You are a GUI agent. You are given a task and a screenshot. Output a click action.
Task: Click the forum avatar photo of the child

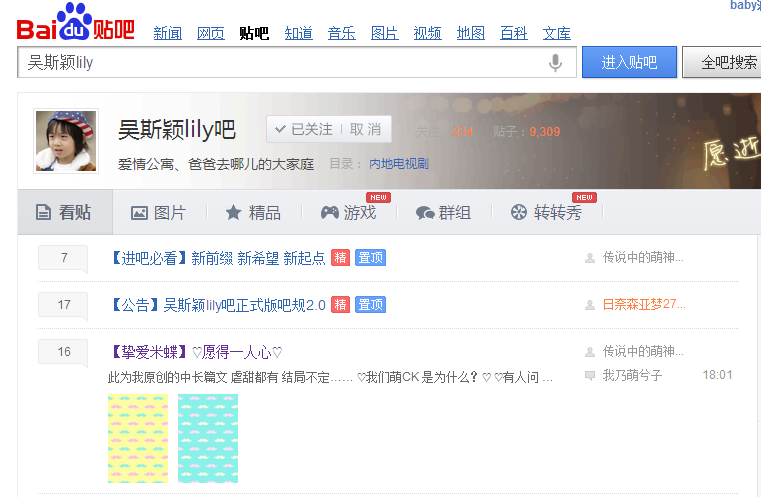click(66, 141)
